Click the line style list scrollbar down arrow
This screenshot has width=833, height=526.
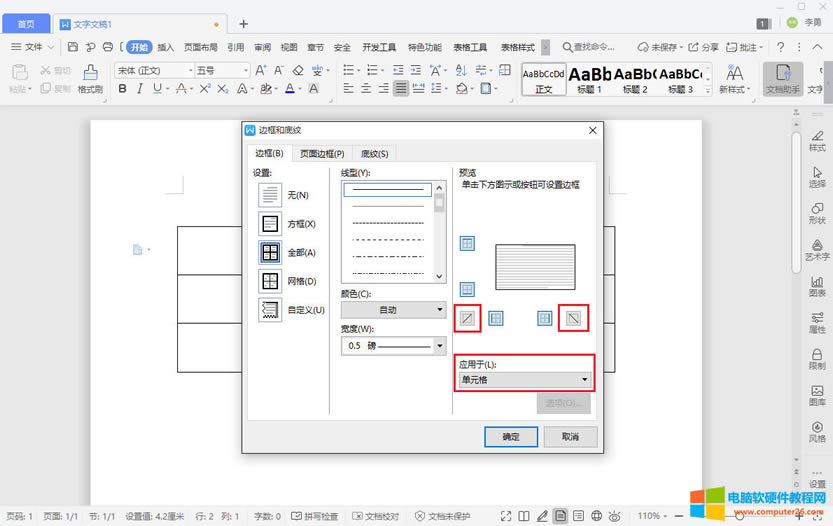click(x=439, y=276)
